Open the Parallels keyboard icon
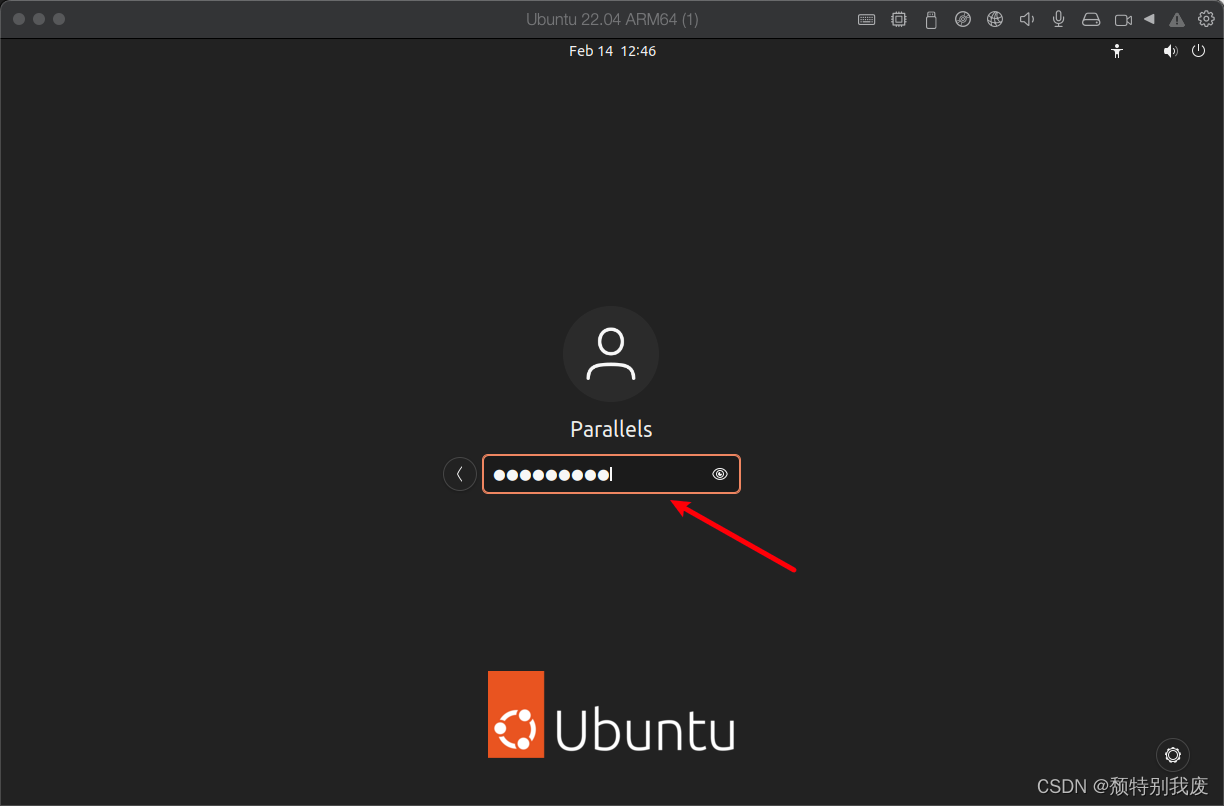 coord(867,19)
